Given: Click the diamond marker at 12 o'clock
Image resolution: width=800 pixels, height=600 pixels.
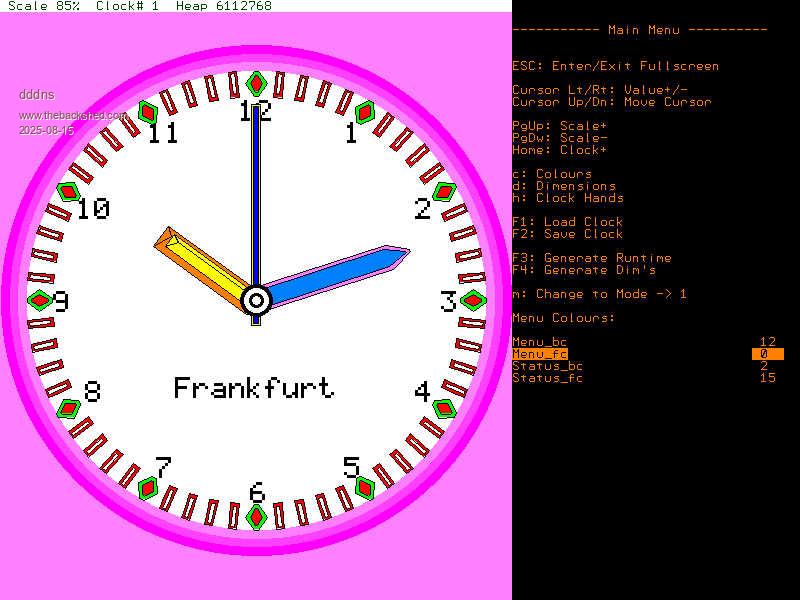Looking at the screenshot, I should pyautogui.click(x=257, y=83).
